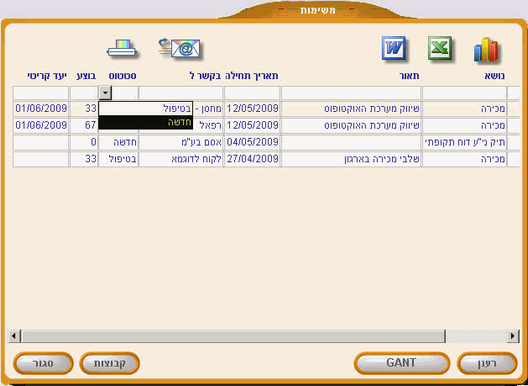Image resolution: width=528 pixels, height=386 pixels.
Task: Click the 'בוצע' column header
Action: pos(87,76)
